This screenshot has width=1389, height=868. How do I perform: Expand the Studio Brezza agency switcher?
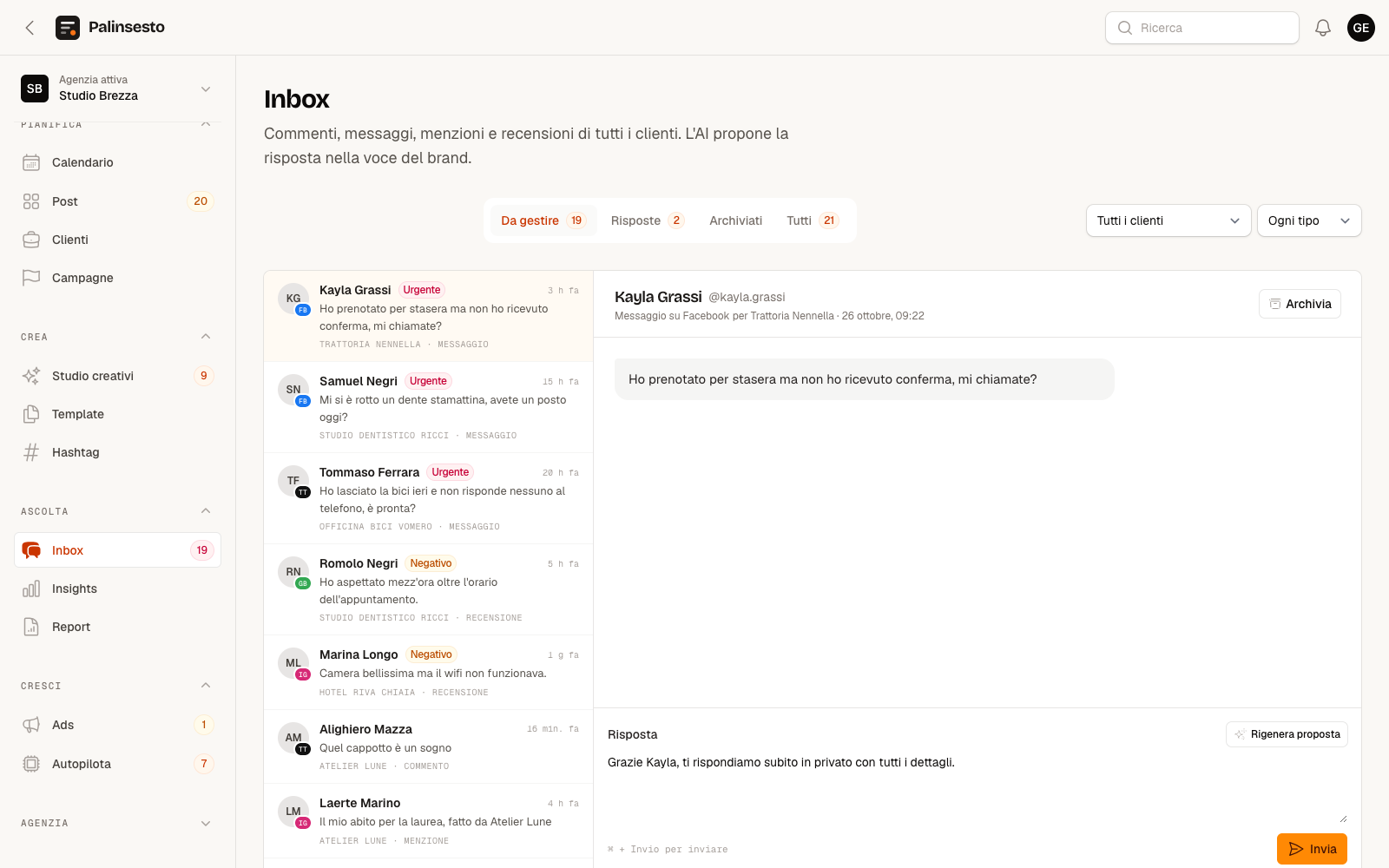point(118,89)
